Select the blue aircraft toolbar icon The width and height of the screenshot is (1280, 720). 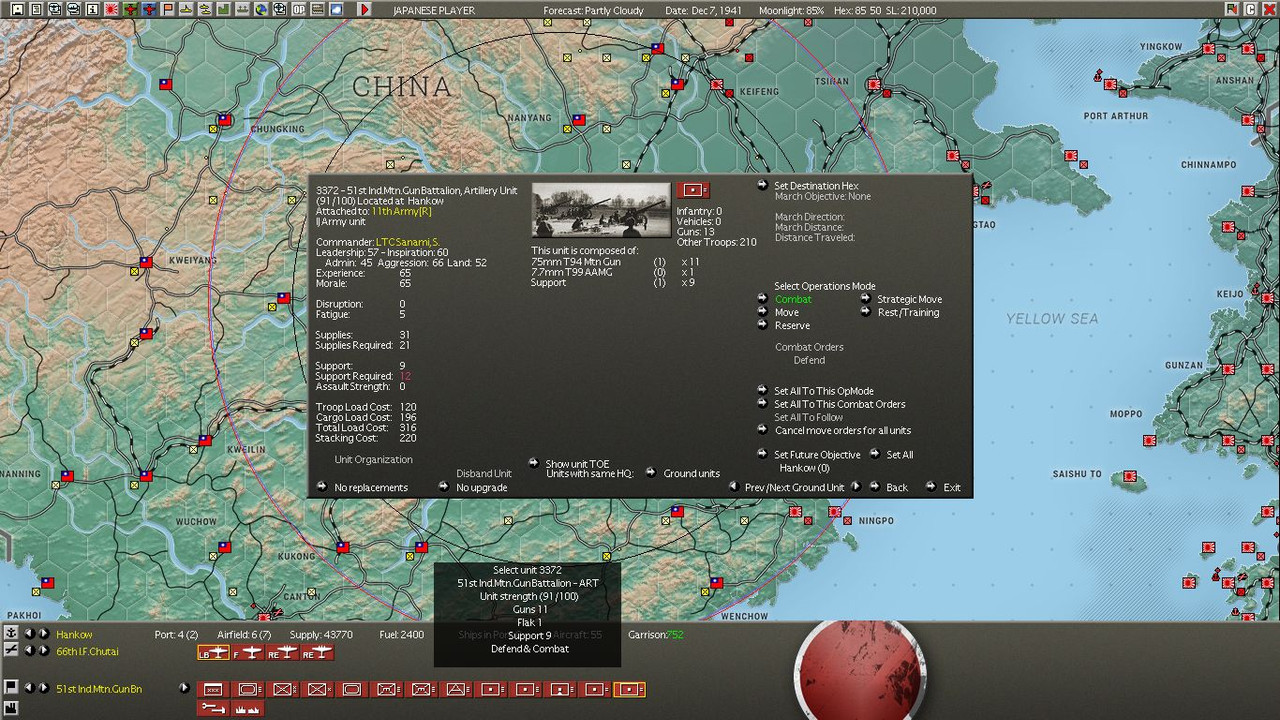coord(149,10)
